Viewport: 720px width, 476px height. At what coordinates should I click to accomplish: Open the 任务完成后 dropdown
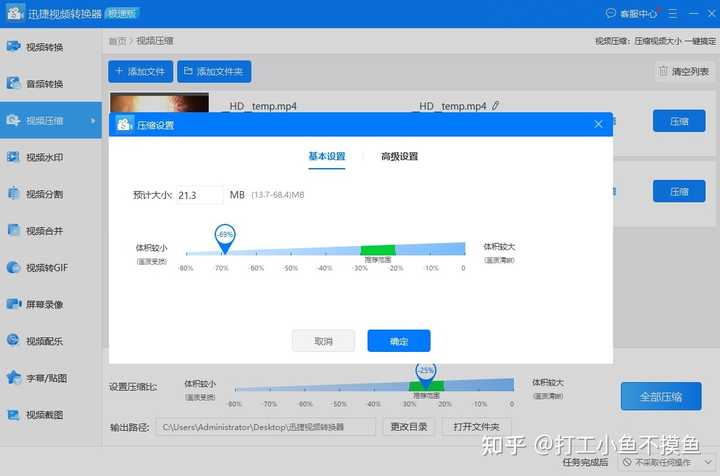pyautogui.click(x=666, y=462)
